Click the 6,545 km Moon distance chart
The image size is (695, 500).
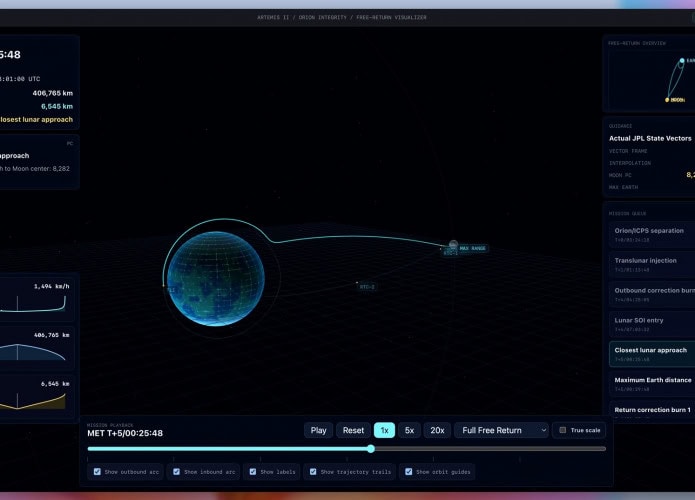pos(35,396)
